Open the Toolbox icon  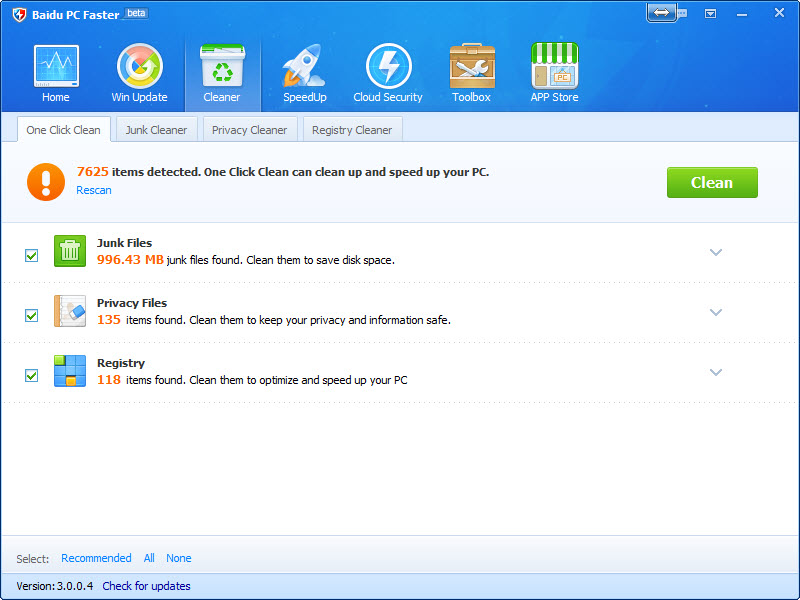click(x=472, y=66)
